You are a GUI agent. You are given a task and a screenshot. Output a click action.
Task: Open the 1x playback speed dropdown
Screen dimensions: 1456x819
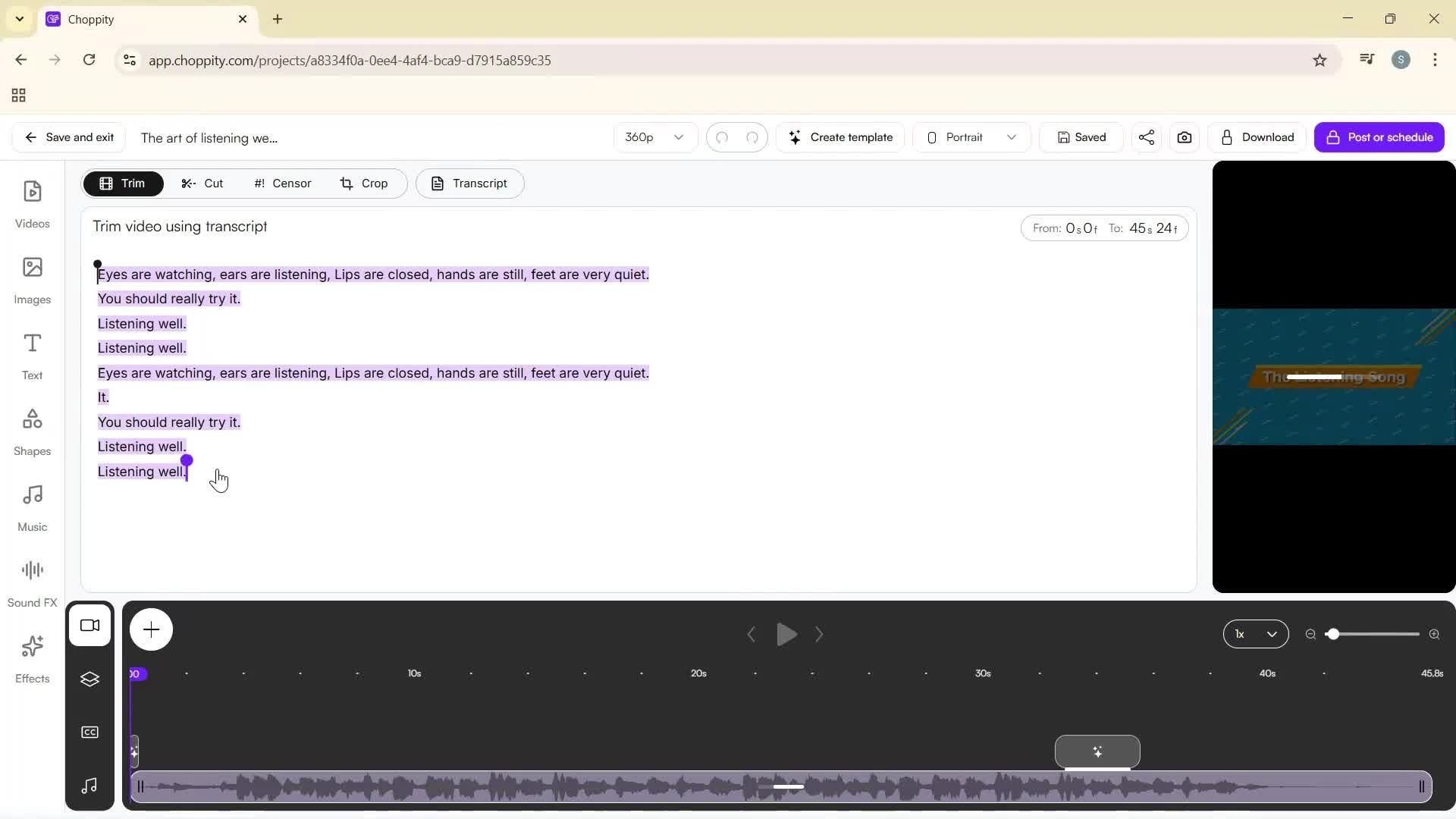pos(1255,634)
